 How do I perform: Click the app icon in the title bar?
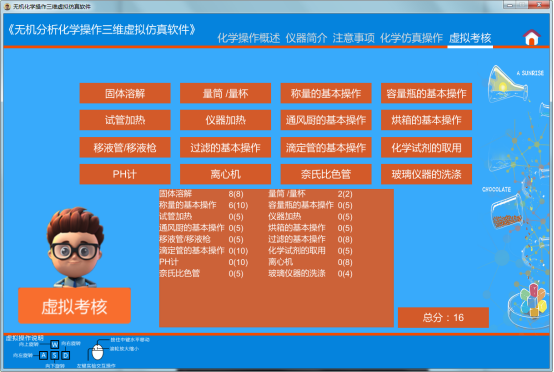tap(7, 6)
